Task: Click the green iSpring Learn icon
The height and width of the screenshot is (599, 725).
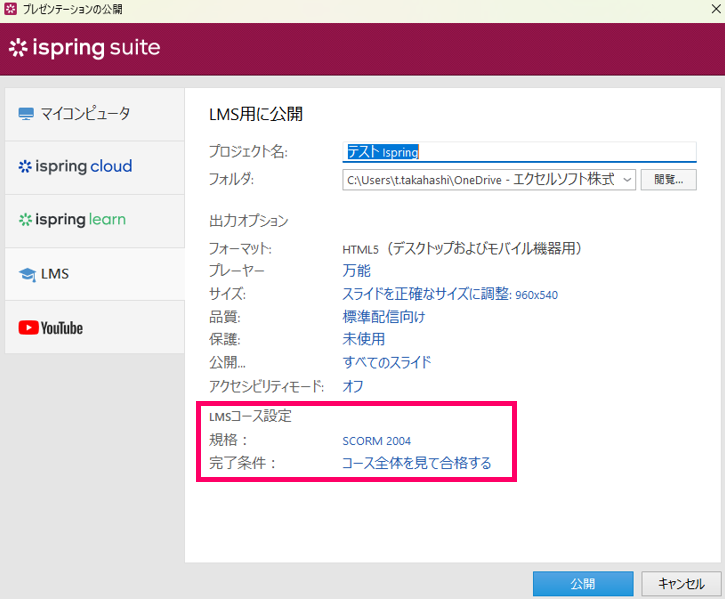Action: click(25, 220)
